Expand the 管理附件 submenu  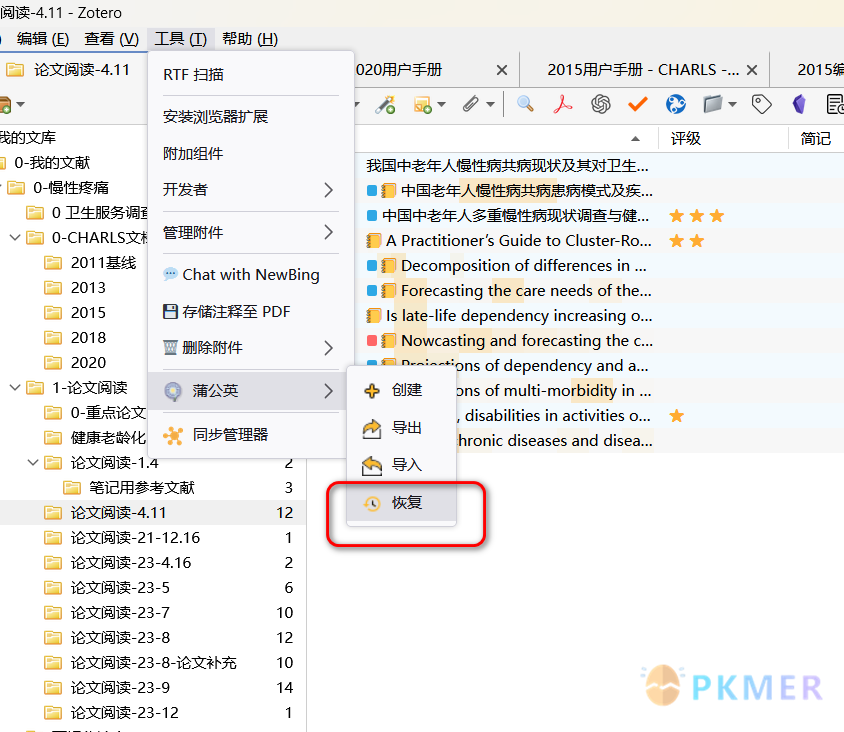(251, 233)
